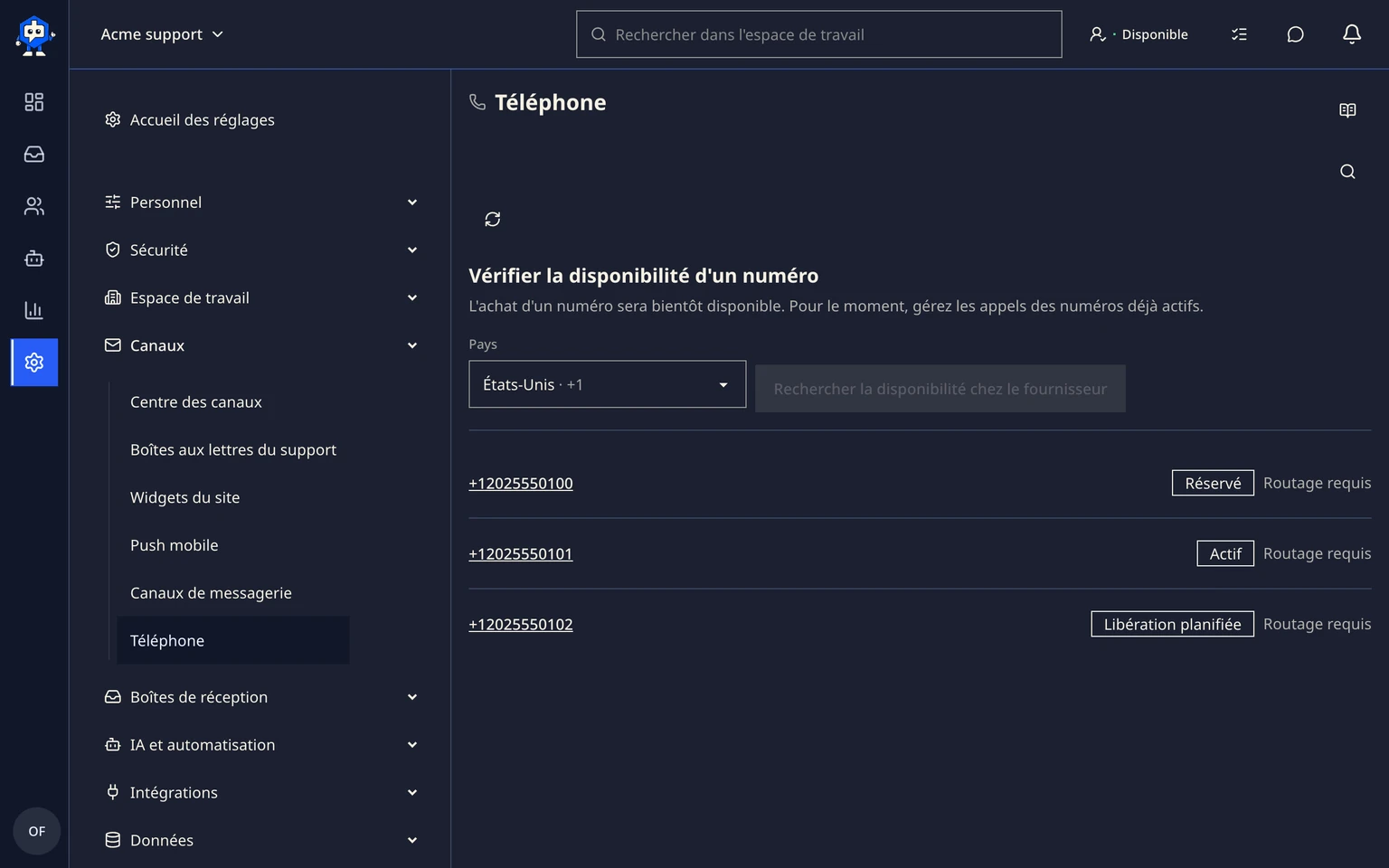Open the bot automation icon in sidebar
The image size is (1389, 868).
(x=34, y=259)
